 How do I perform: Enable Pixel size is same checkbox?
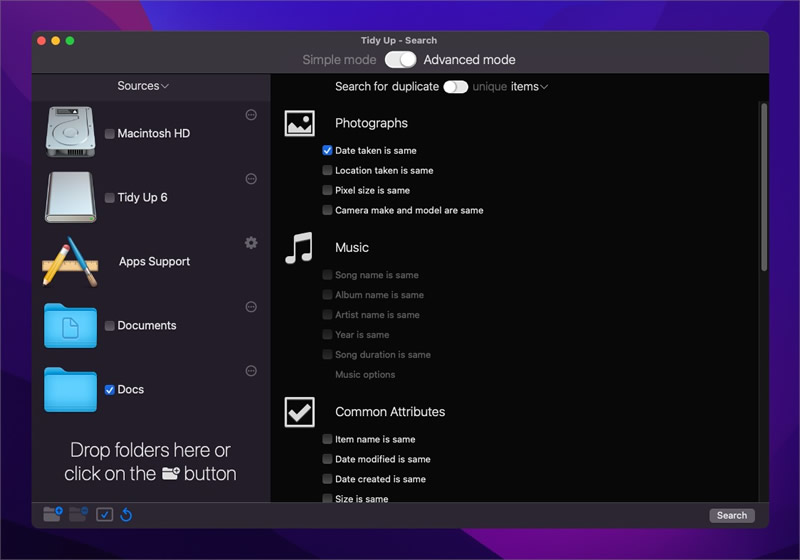(328, 190)
